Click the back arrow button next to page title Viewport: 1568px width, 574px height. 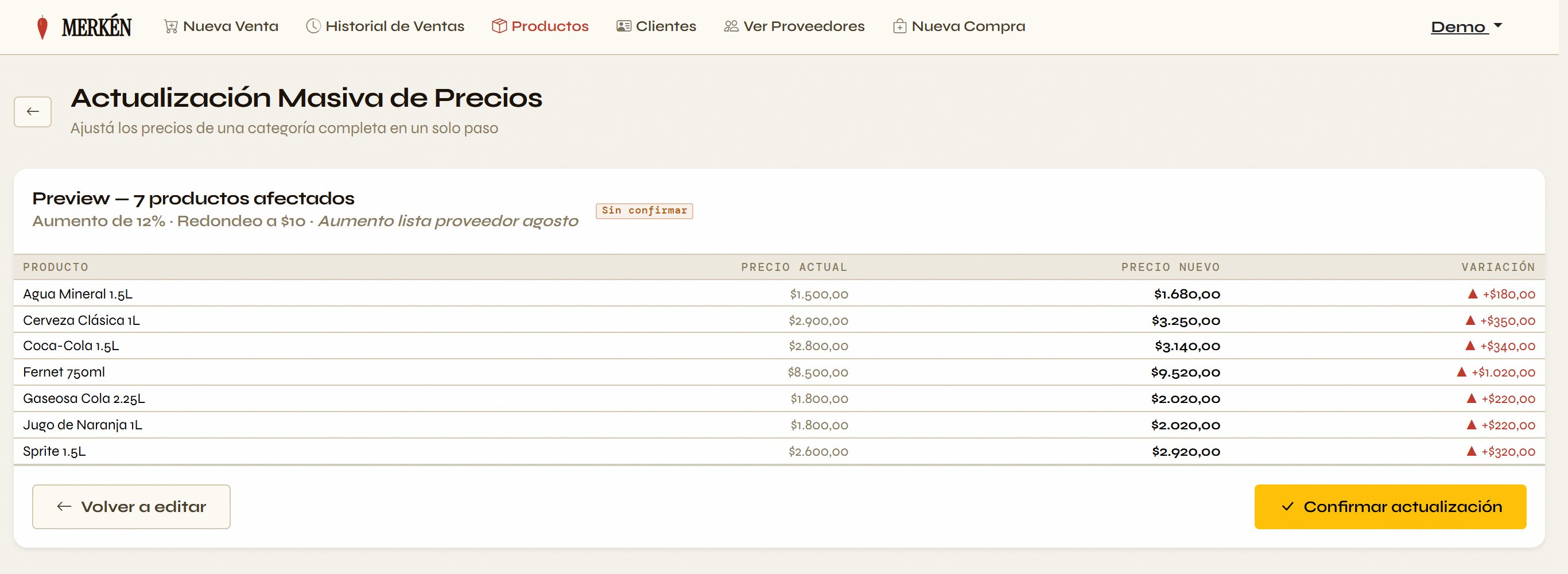tap(33, 111)
